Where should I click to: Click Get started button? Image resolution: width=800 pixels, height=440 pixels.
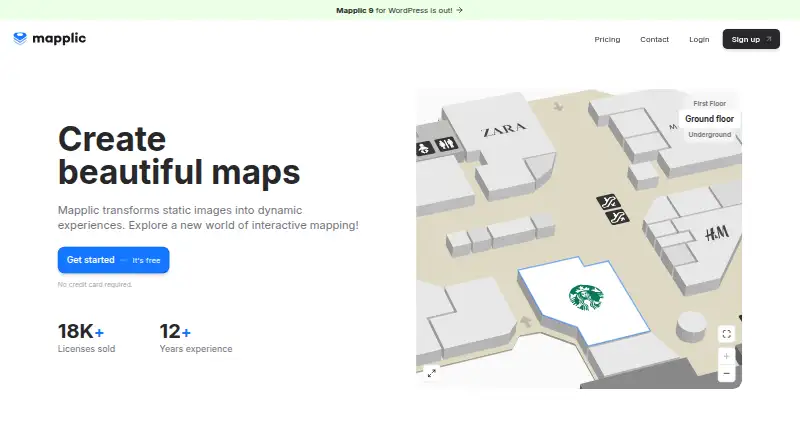(113, 260)
